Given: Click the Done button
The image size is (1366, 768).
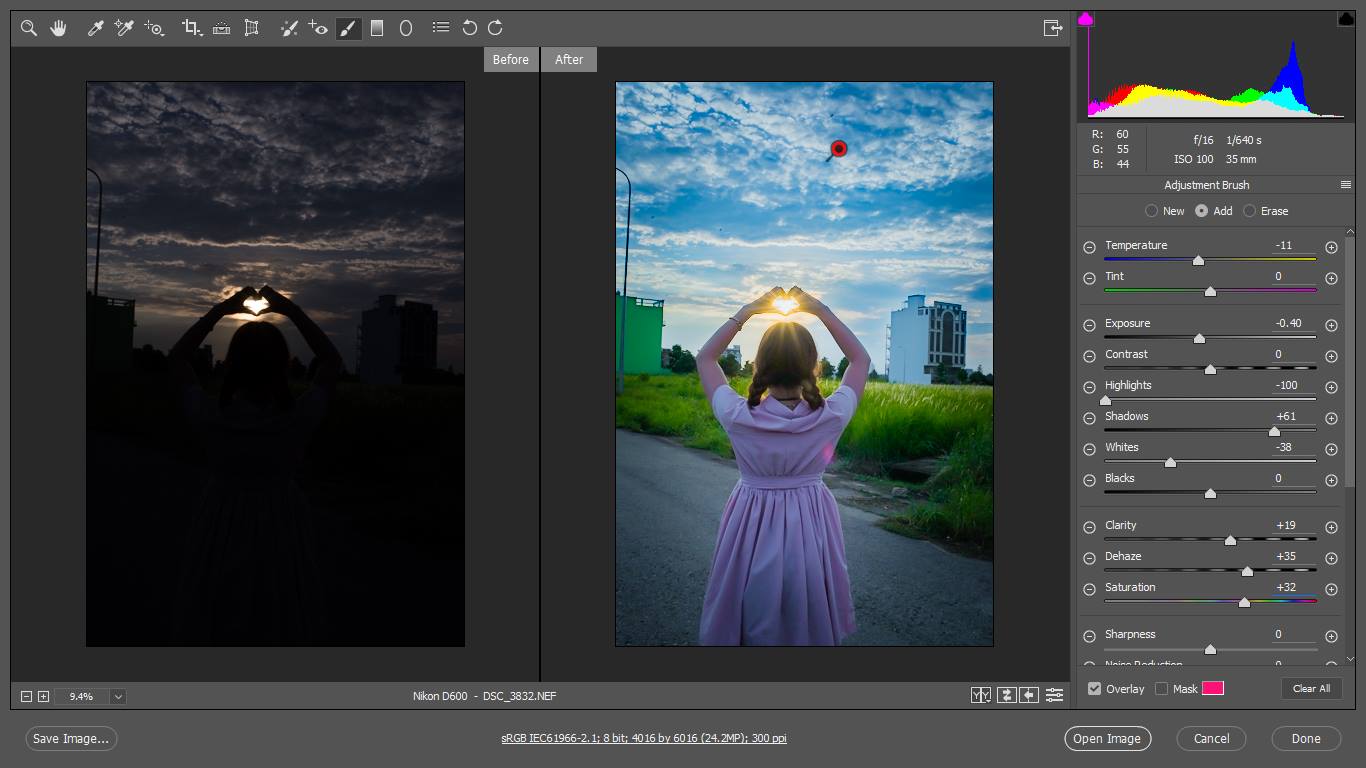Looking at the screenshot, I should 1306,738.
